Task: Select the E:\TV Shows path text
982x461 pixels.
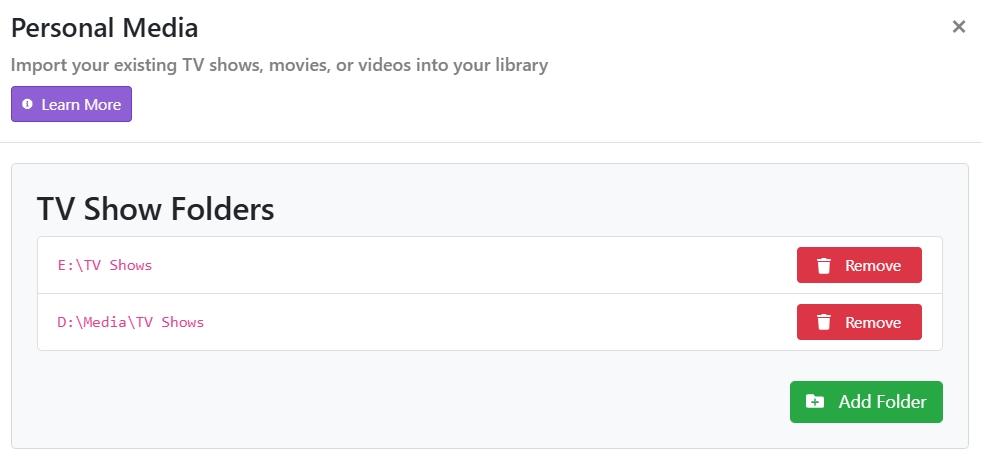Action: pyautogui.click(x=105, y=266)
